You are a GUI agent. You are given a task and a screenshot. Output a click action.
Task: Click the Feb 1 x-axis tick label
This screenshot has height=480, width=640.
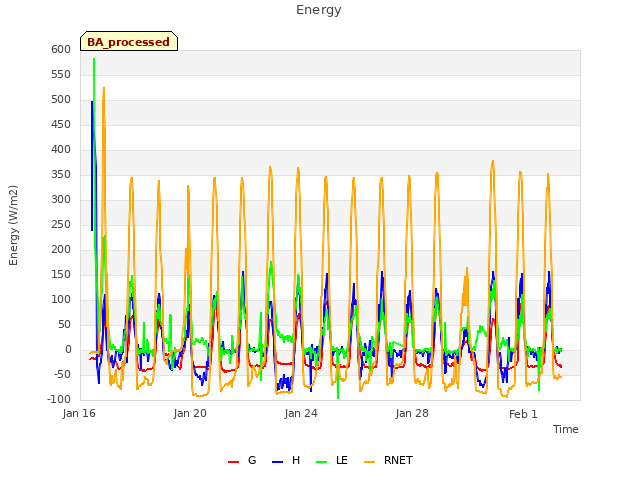tap(523, 414)
